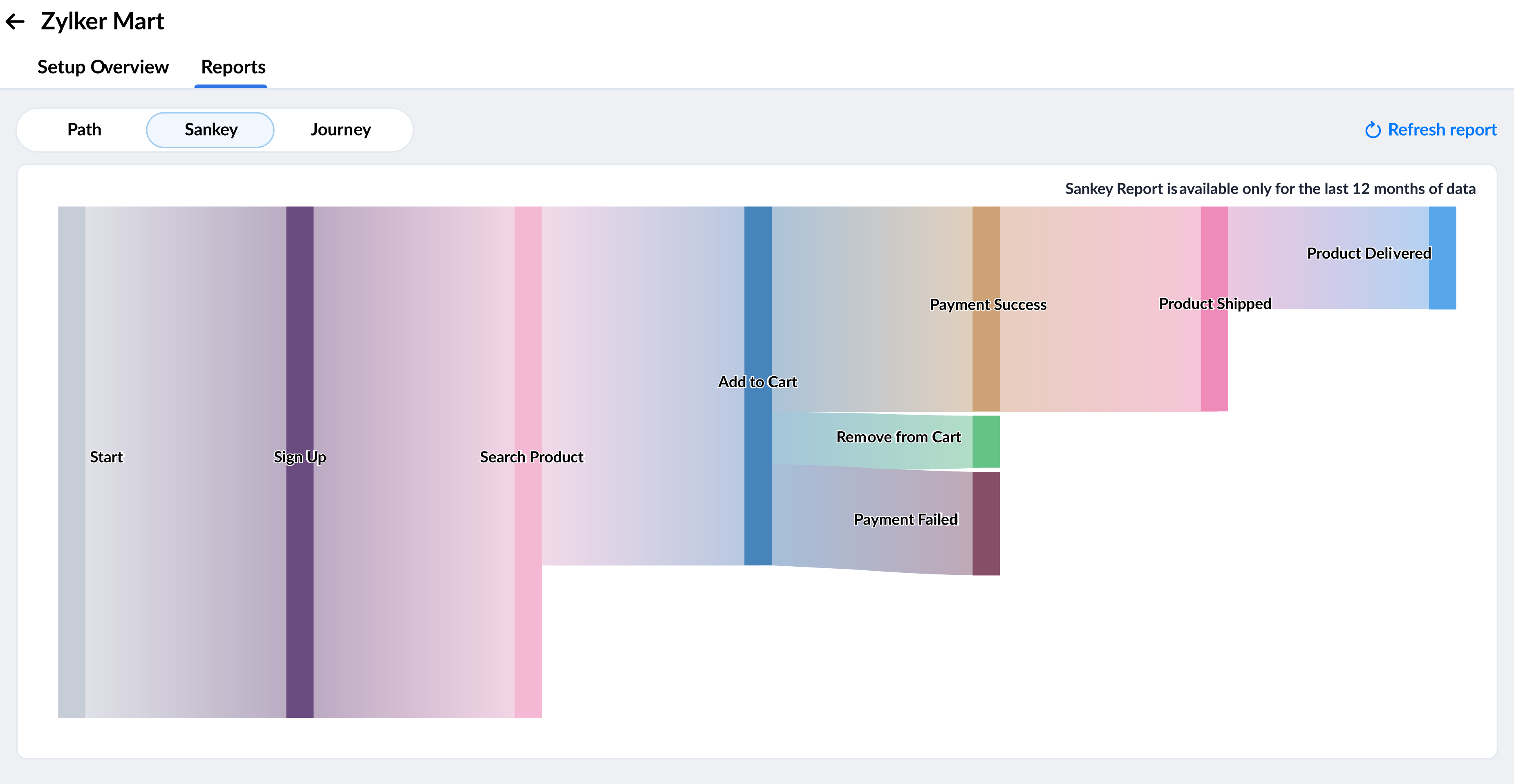1514x784 pixels.
Task: Switch to Journey report view
Action: coord(340,129)
